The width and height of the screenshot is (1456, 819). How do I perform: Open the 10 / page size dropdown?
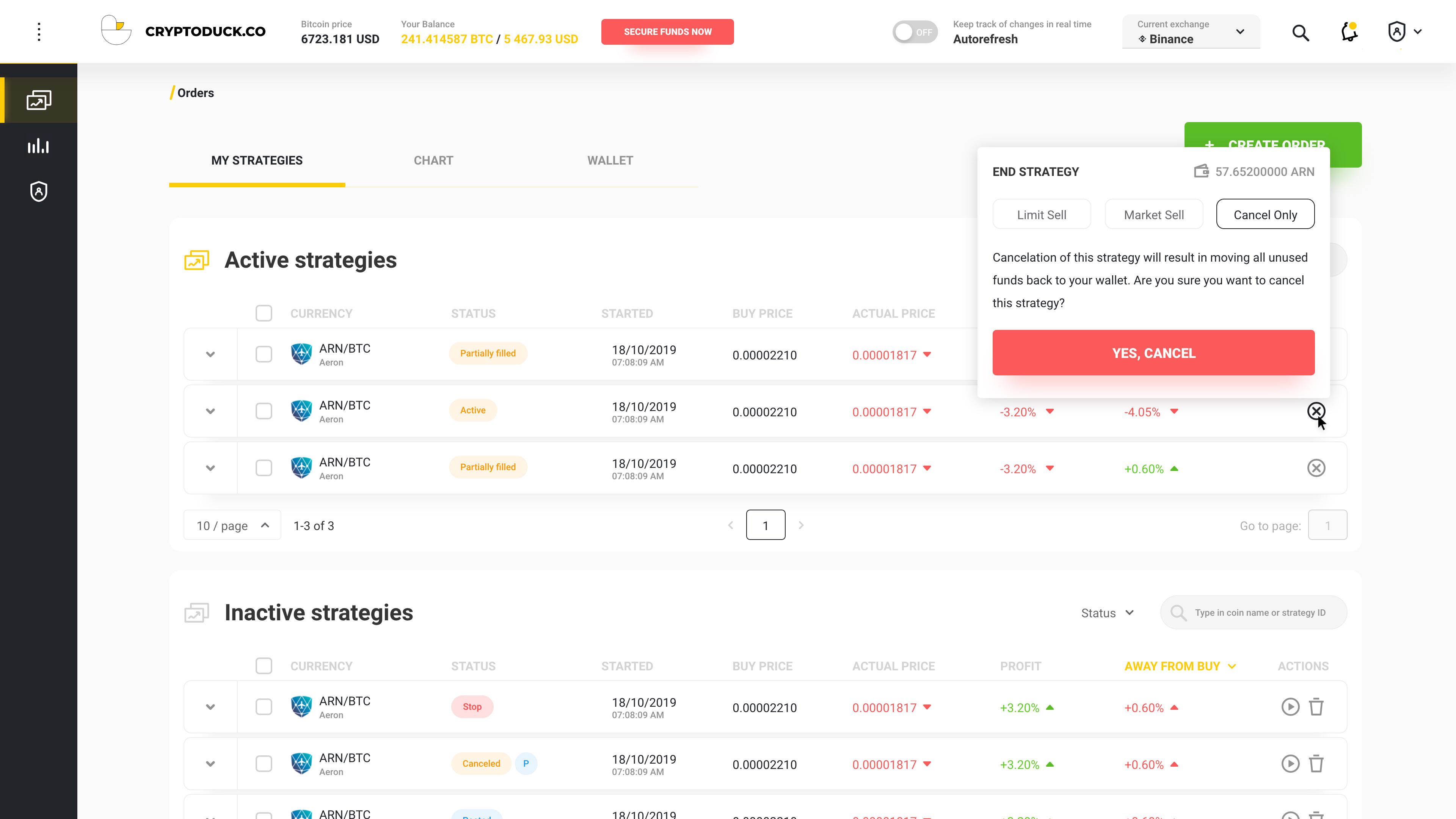pos(232,525)
